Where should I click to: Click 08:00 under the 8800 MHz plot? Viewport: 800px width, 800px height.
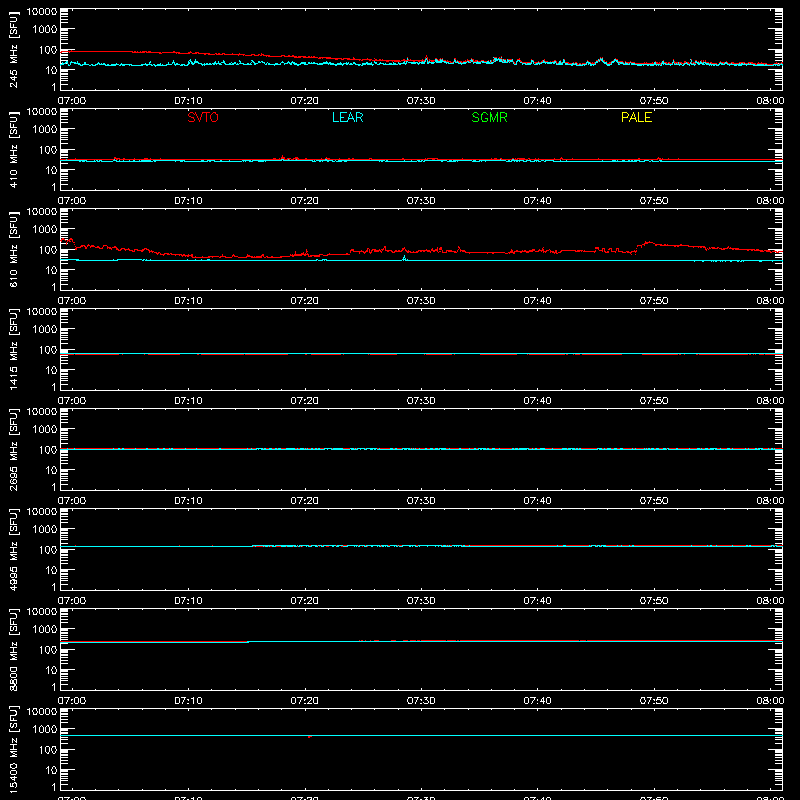tap(770, 701)
